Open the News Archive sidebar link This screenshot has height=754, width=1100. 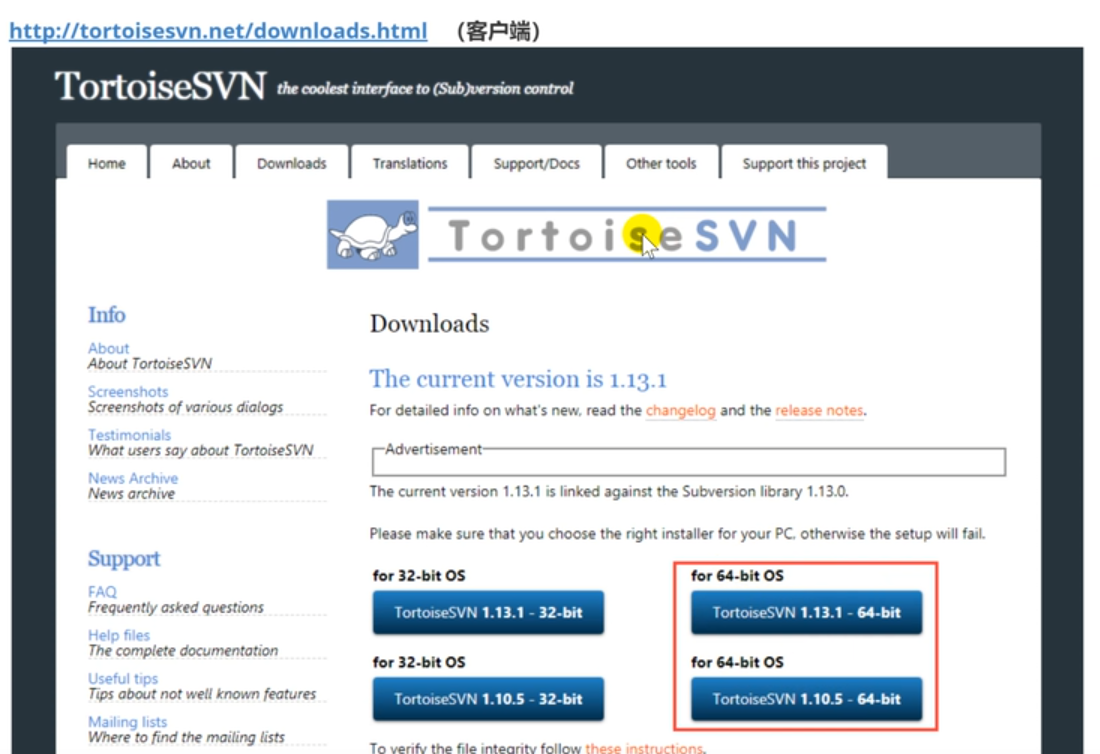coord(133,478)
